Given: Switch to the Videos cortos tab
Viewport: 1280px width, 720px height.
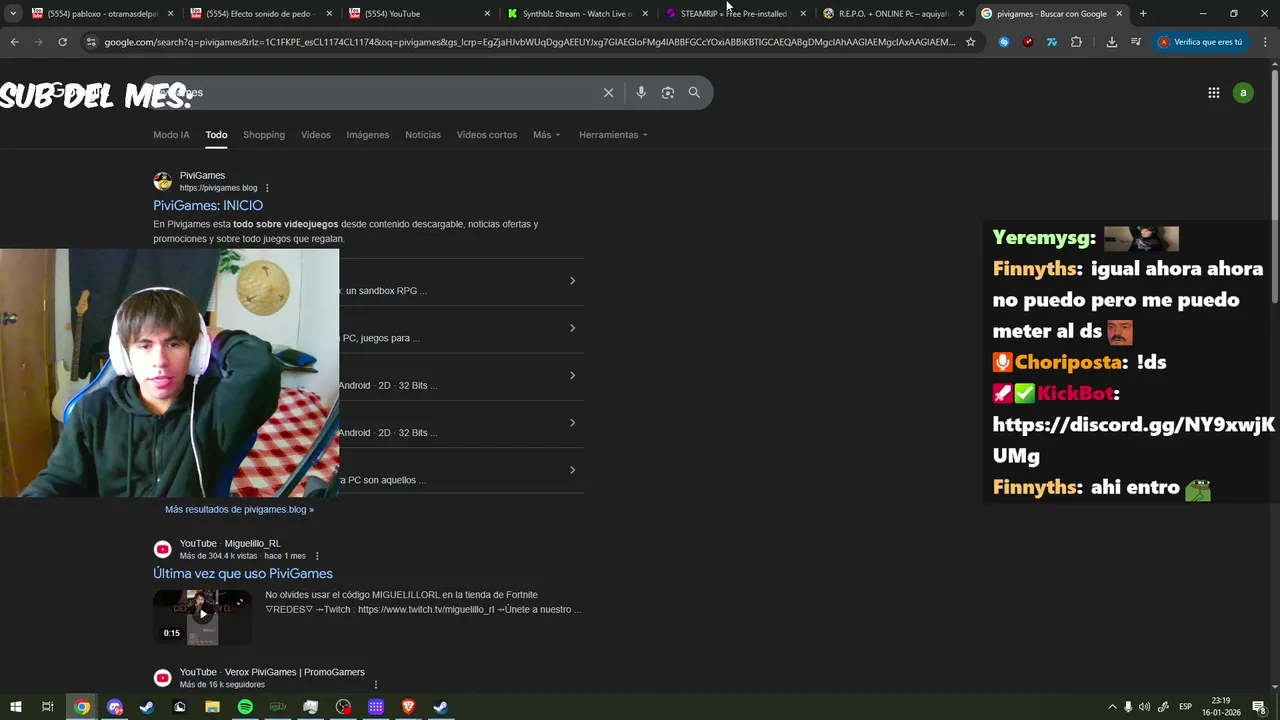Looking at the screenshot, I should pos(487,135).
